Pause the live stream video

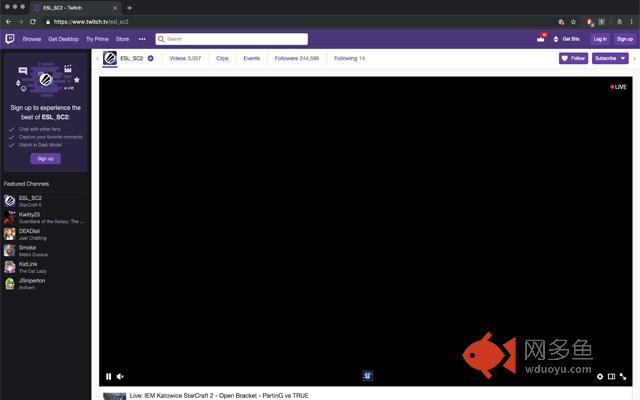pos(109,376)
